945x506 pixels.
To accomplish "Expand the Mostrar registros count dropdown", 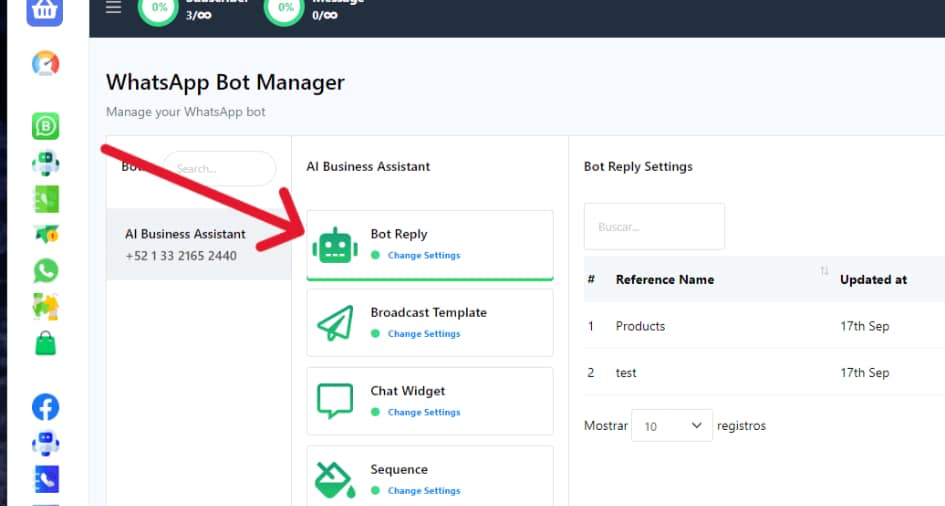I will (x=672, y=426).
